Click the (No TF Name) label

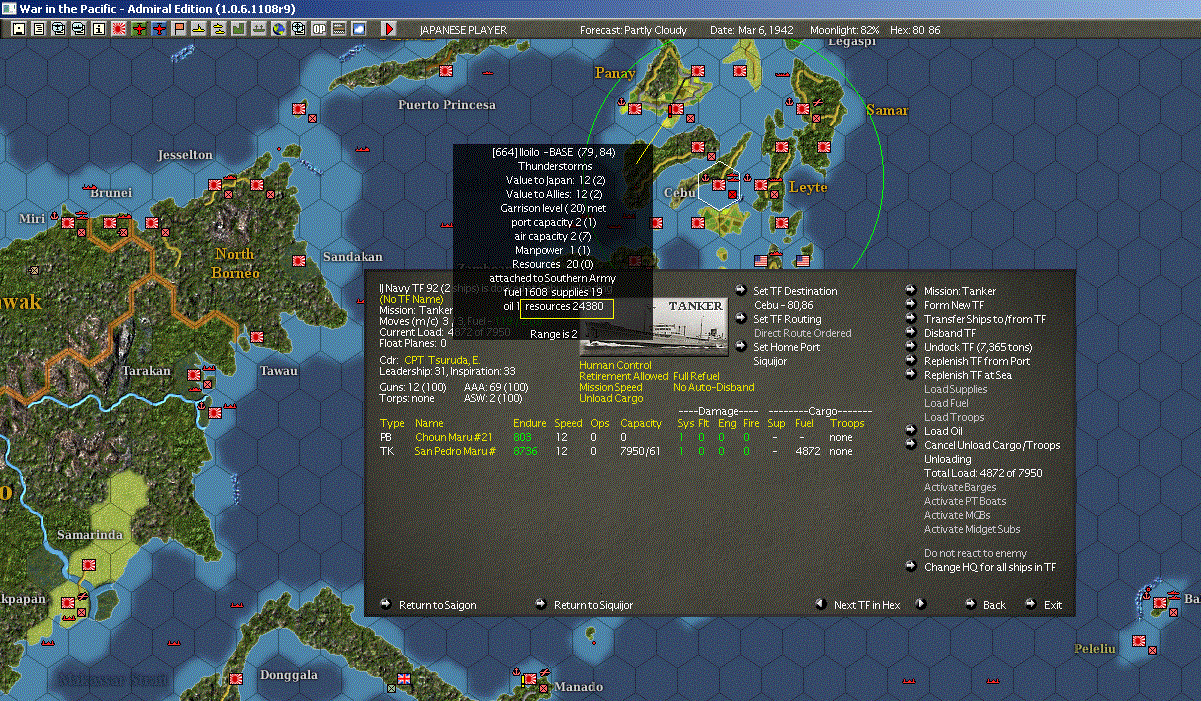coord(411,299)
